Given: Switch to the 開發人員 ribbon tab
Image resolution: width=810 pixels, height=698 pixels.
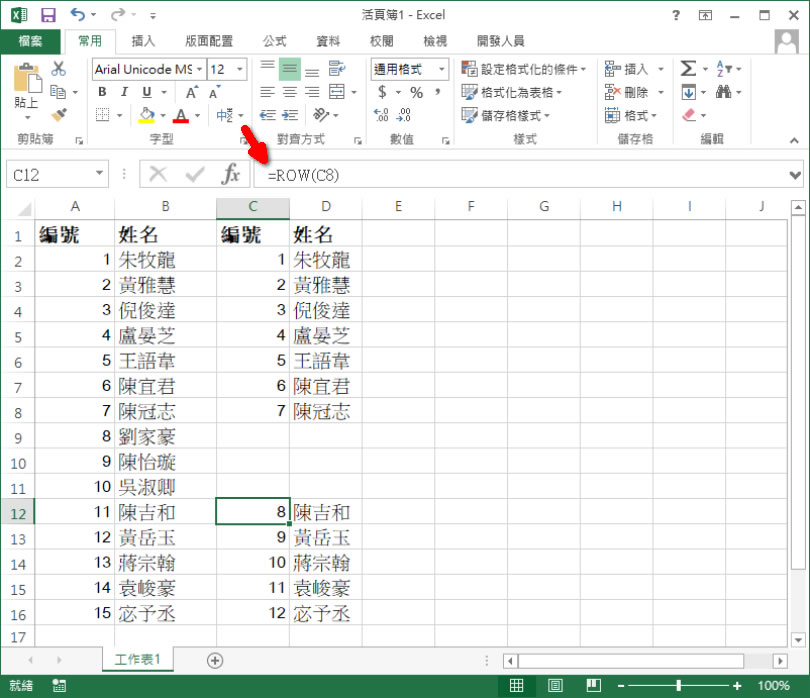Looking at the screenshot, I should tap(500, 41).
